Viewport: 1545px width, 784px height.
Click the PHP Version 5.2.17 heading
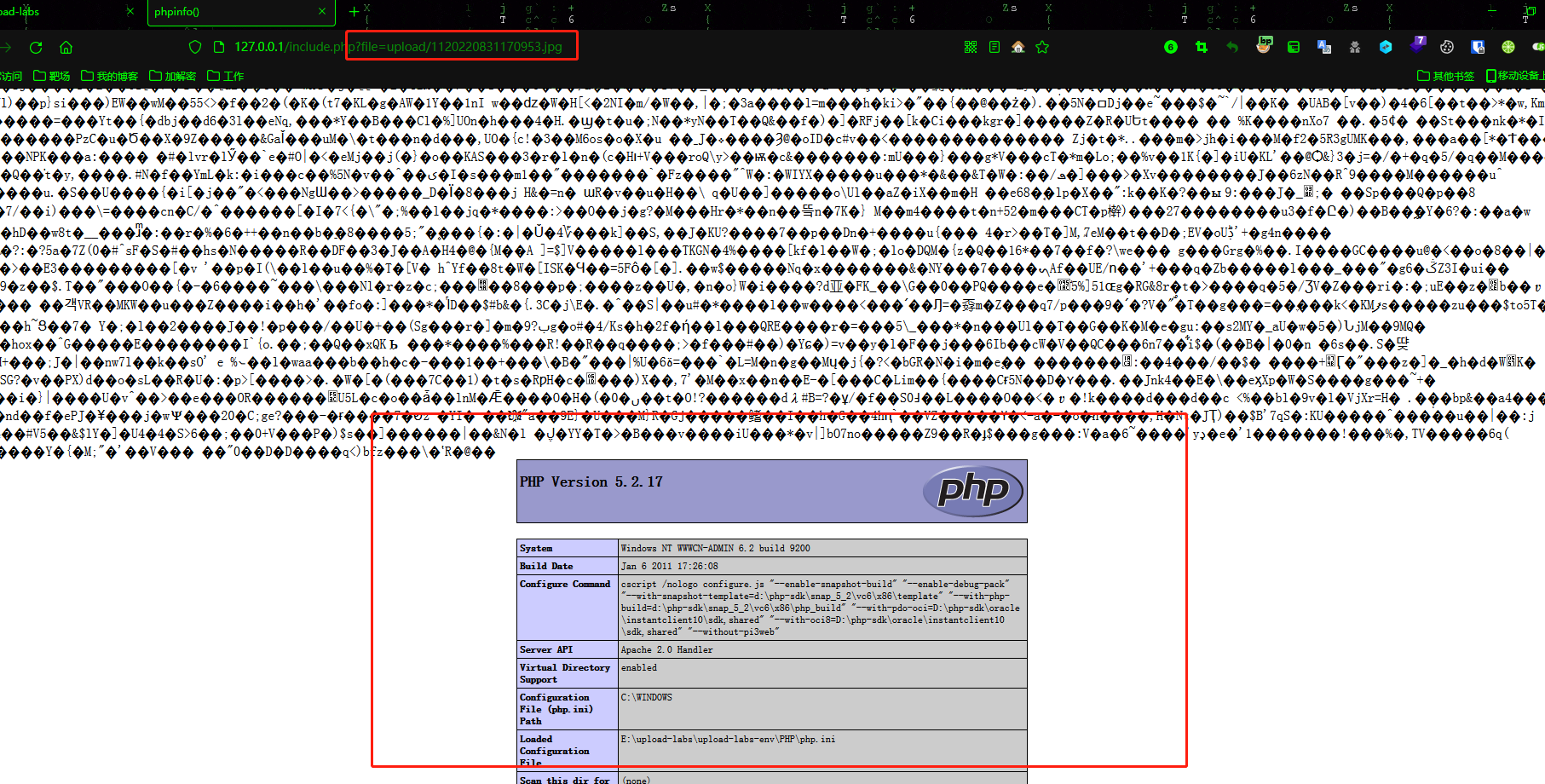click(x=591, y=482)
